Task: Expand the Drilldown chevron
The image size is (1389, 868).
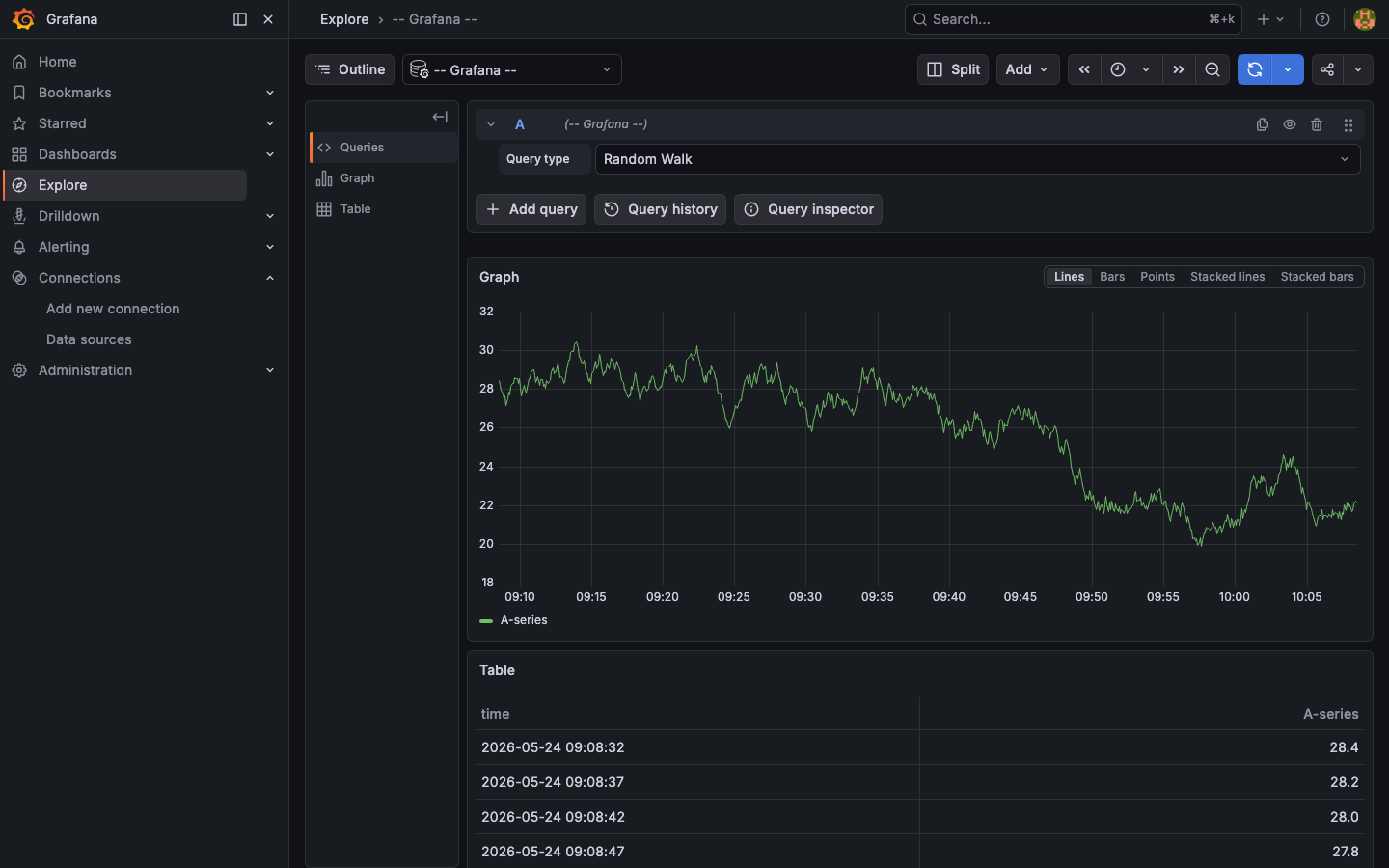Action: (270, 216)
